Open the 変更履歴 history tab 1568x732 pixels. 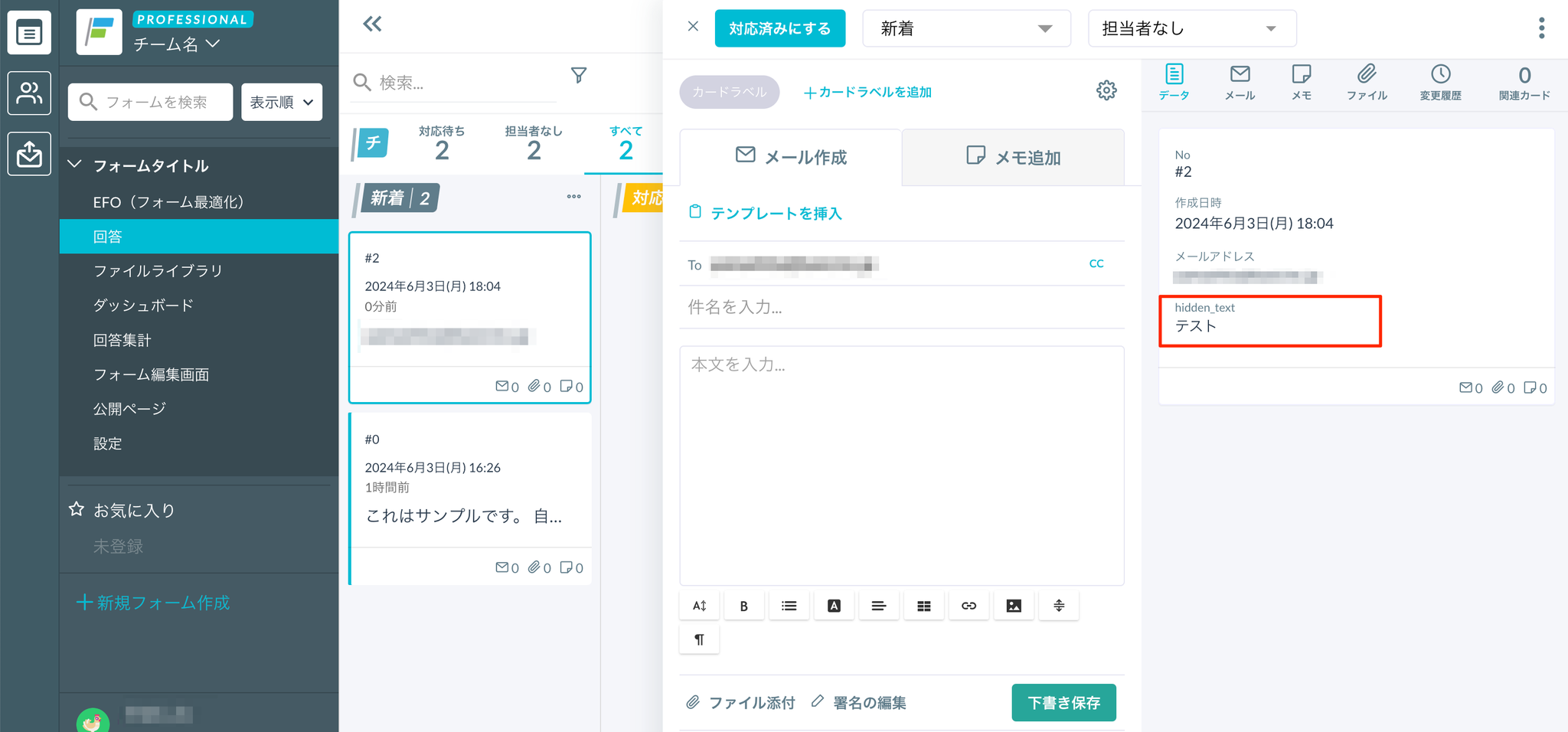(1441, 83)
